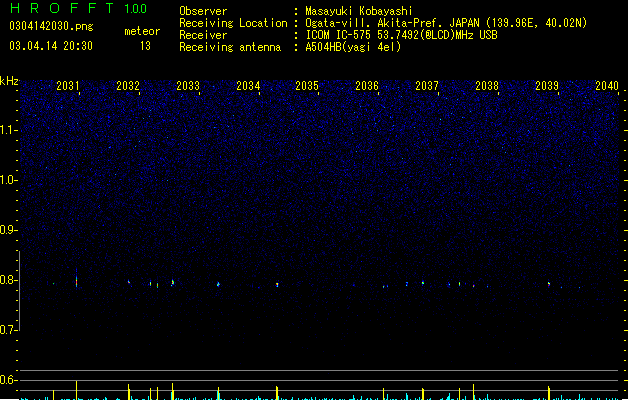Click the tallest yellow peak near 2031

coord(76,390)
